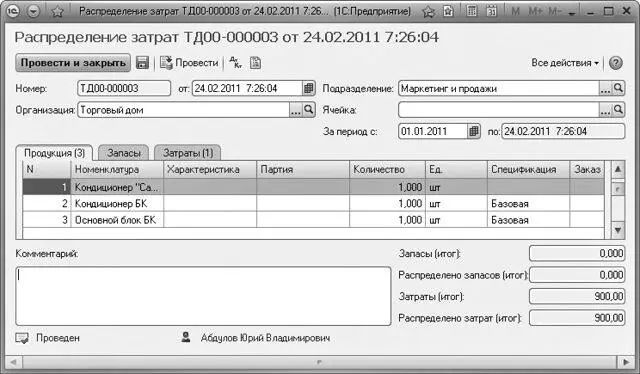Click the 'Организация' field

coord(183,110)
